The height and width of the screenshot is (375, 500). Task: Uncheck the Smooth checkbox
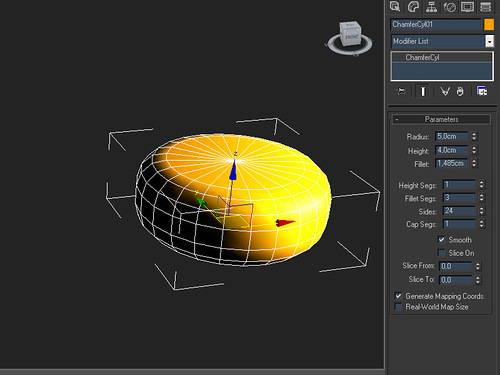tap(441, 240)
